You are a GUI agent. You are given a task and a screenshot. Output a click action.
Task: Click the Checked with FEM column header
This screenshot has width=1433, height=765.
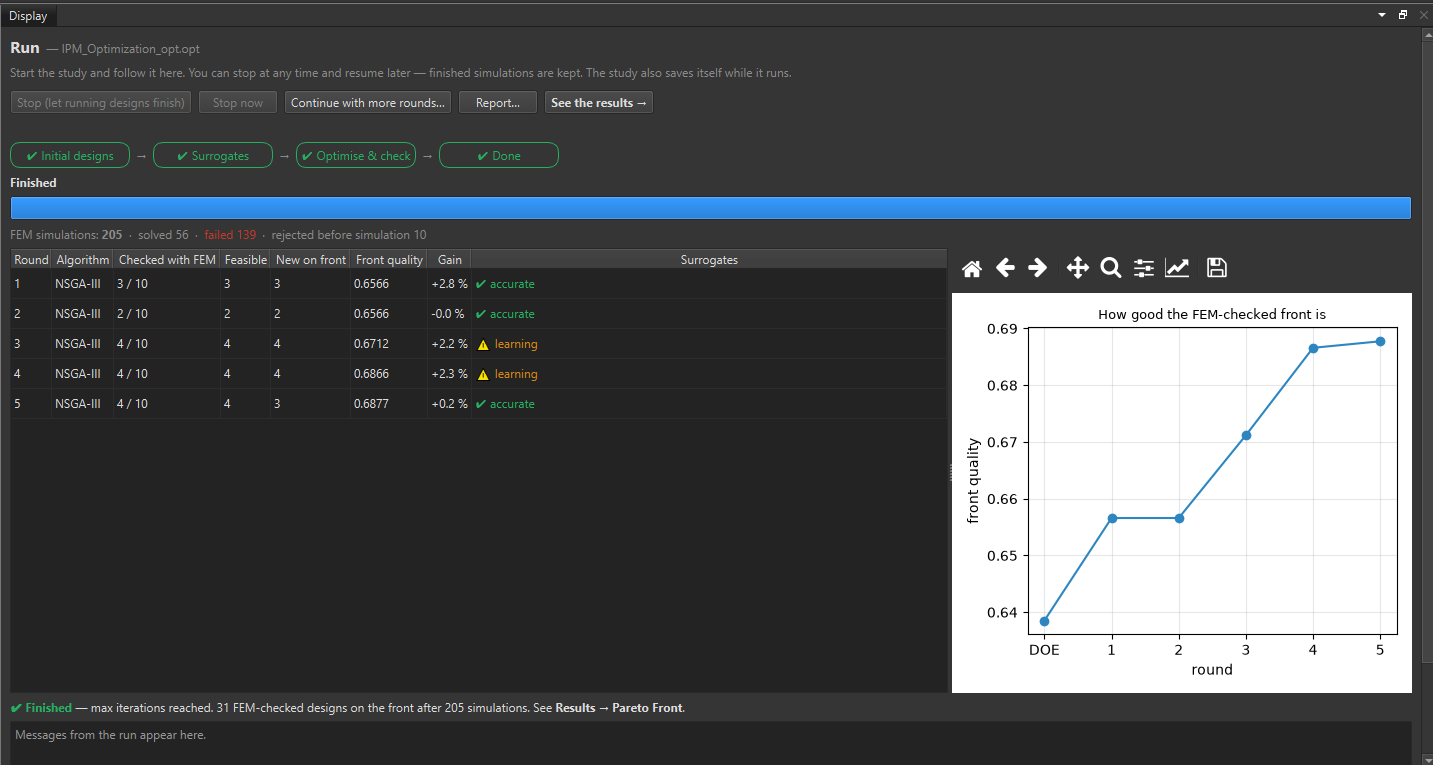(x=167, y=260)
